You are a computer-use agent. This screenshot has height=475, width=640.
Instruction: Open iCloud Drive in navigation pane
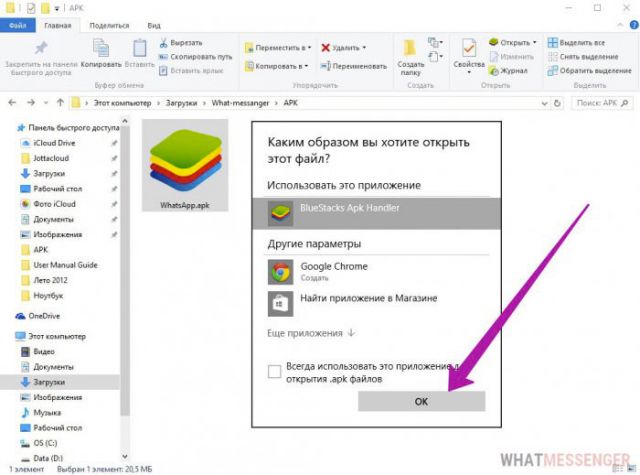point(54,143)
